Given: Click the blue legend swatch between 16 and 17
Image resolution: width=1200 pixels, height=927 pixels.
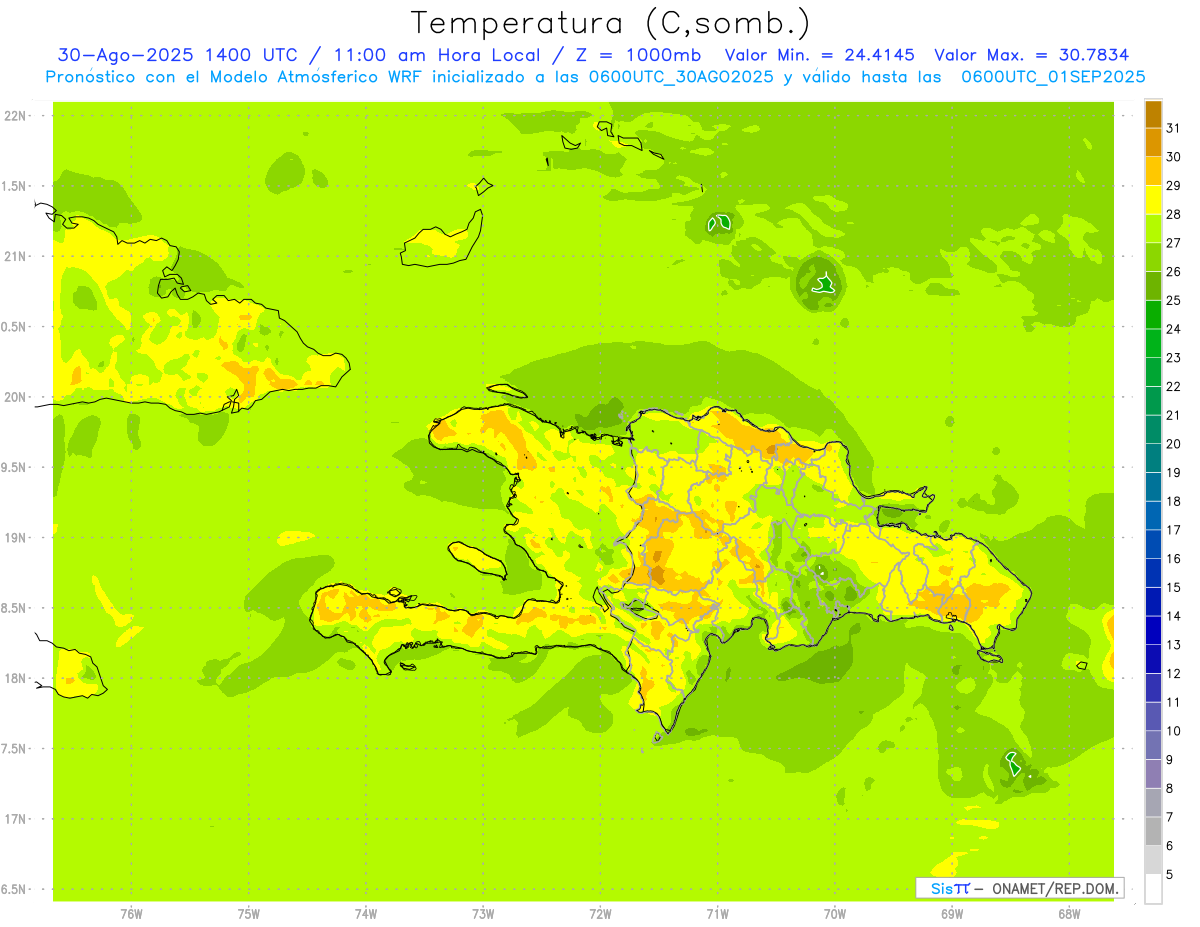Looking at the screenshot, I should pos(1153,544).
